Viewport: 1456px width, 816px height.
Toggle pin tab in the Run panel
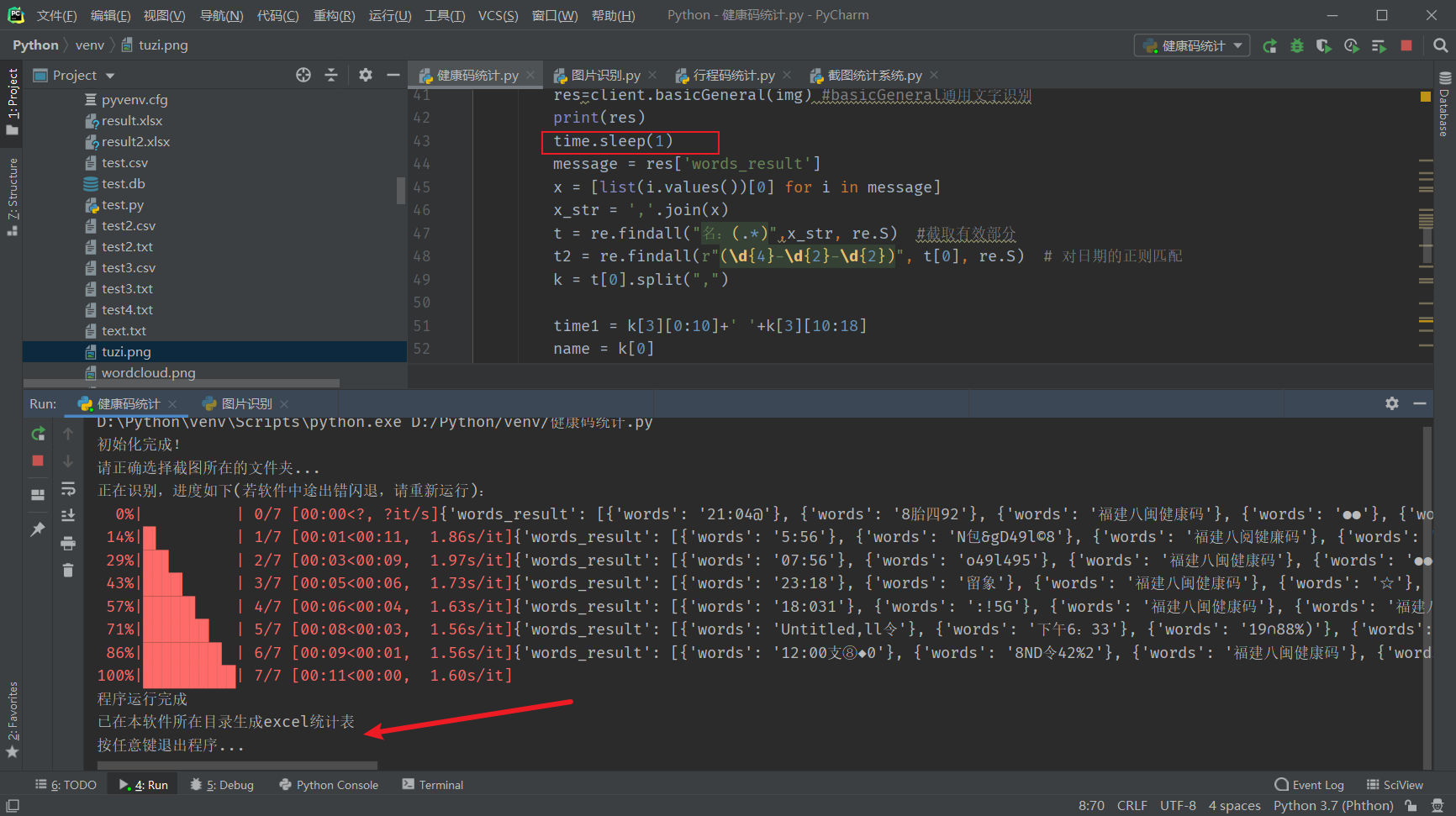tap(38, 529)
